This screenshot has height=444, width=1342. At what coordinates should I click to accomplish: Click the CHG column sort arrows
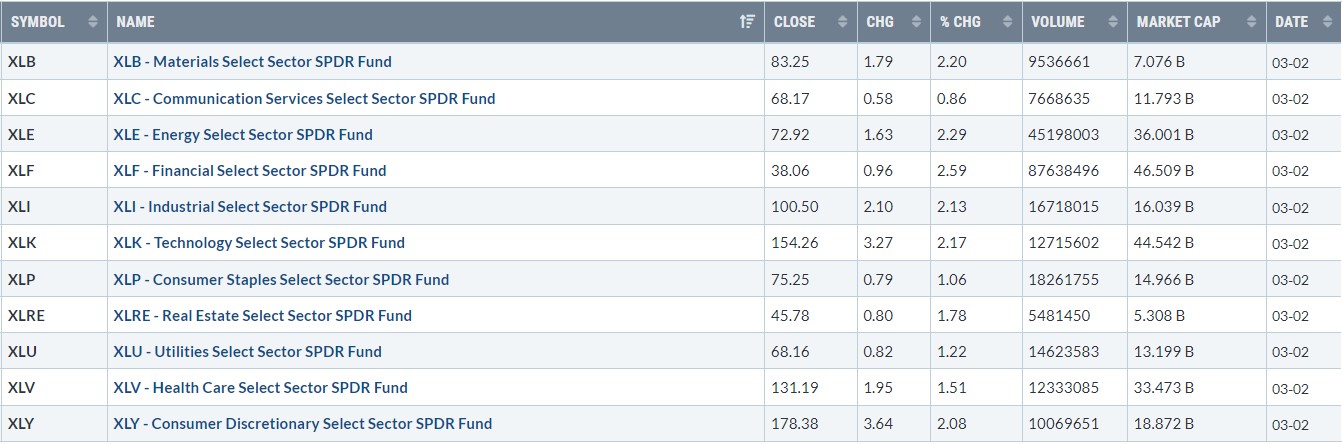[x=915, y=22]
